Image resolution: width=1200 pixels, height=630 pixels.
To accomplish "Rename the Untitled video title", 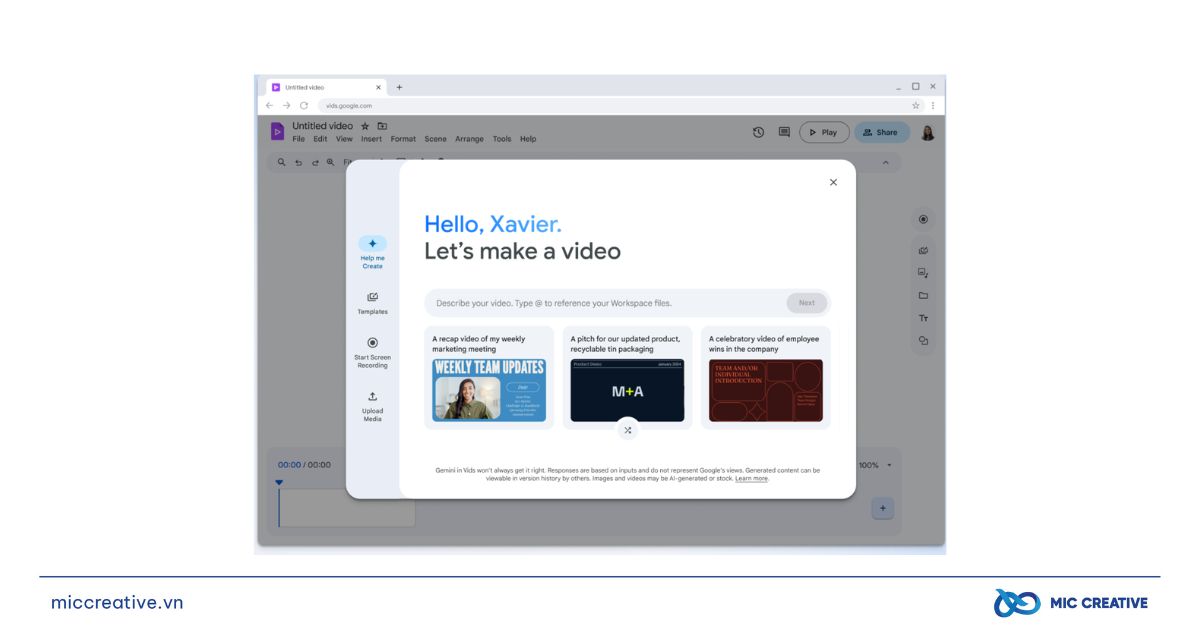I will 322,126.
